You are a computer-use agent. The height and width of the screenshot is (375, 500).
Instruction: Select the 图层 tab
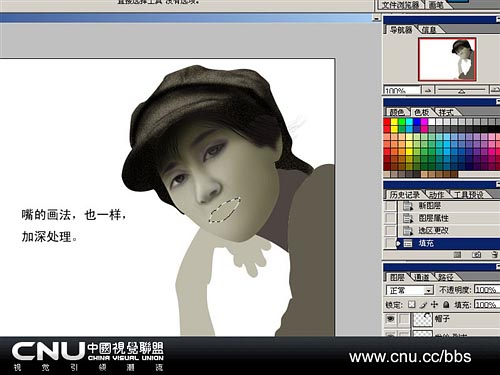(x=397, y=277)
